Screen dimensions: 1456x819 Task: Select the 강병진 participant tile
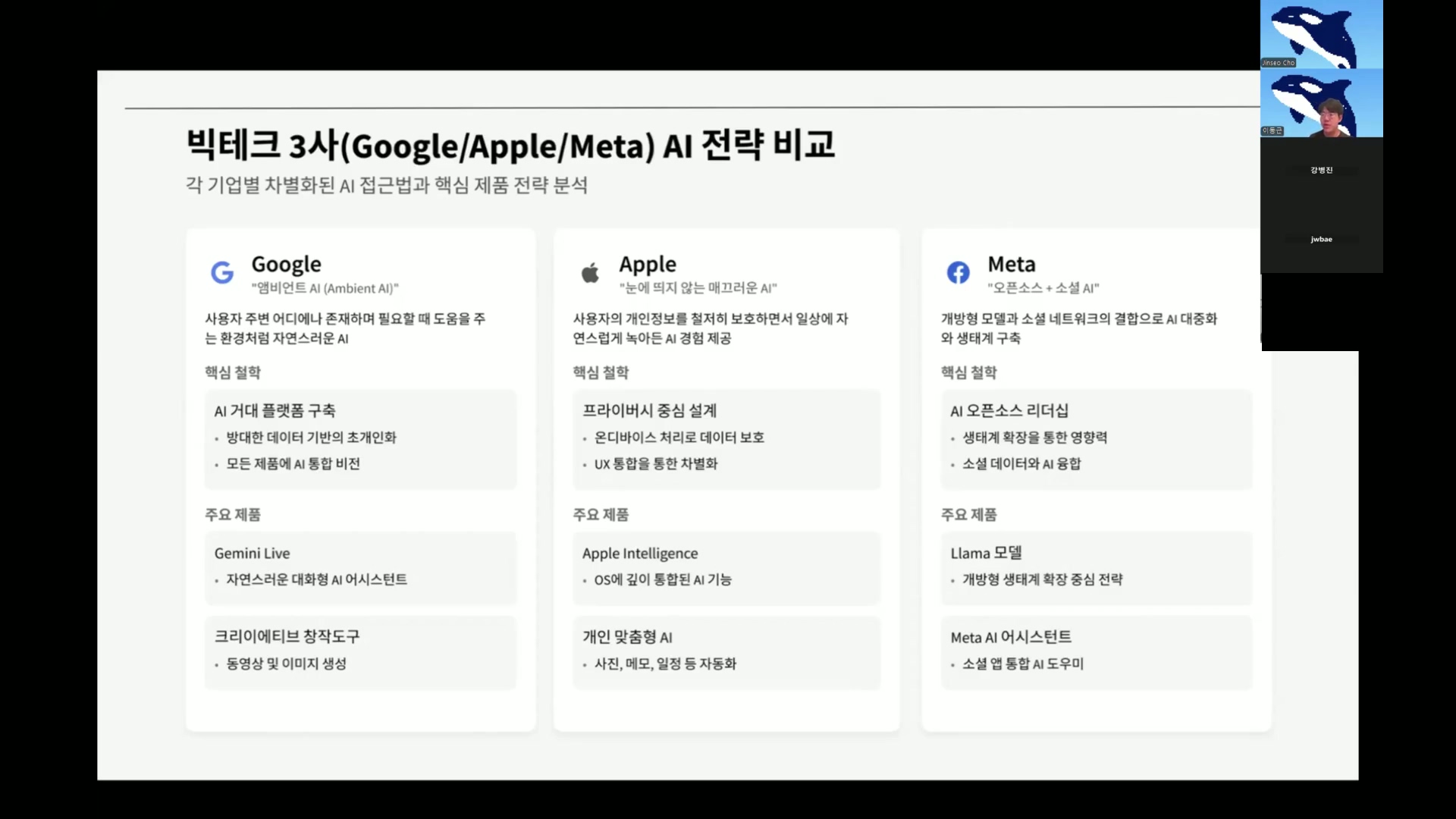(x=1321, y=171)
